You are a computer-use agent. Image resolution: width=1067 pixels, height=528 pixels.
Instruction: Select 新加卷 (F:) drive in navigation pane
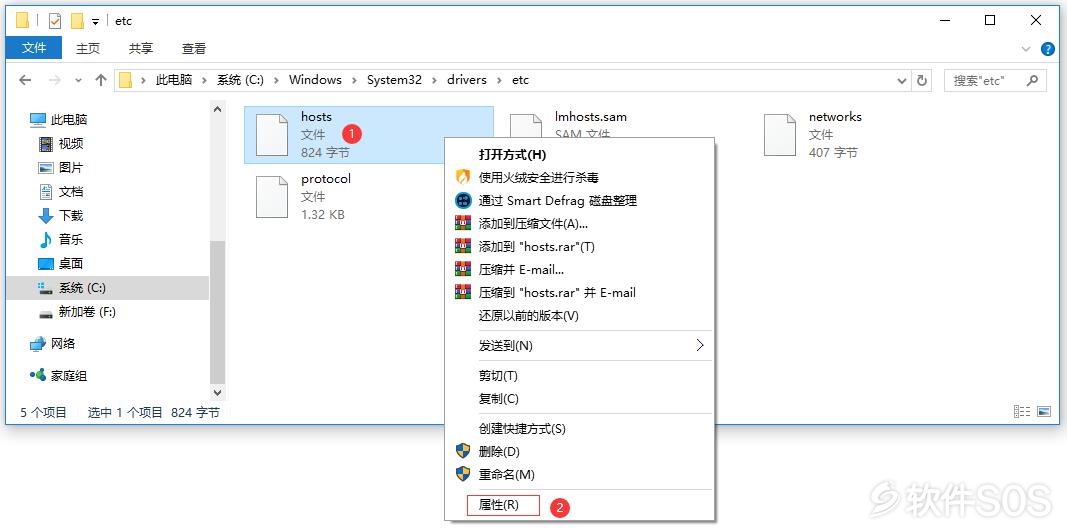(78, 312)
